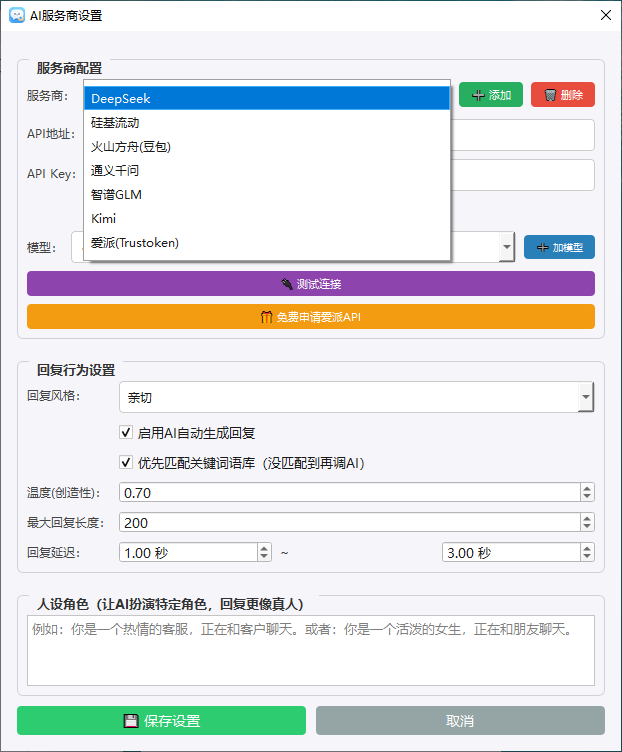Choose 智谱GLM provider entry
The image size is (622, 752).
(x=267, y=195)
